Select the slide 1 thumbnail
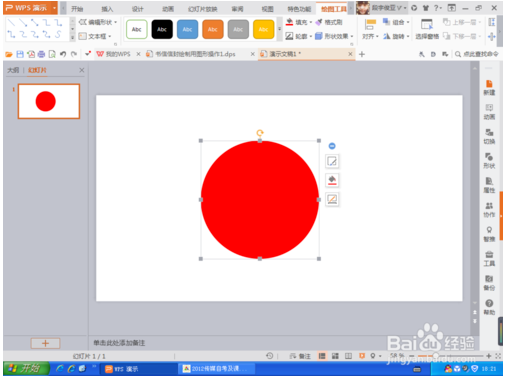 pos(49,101)
